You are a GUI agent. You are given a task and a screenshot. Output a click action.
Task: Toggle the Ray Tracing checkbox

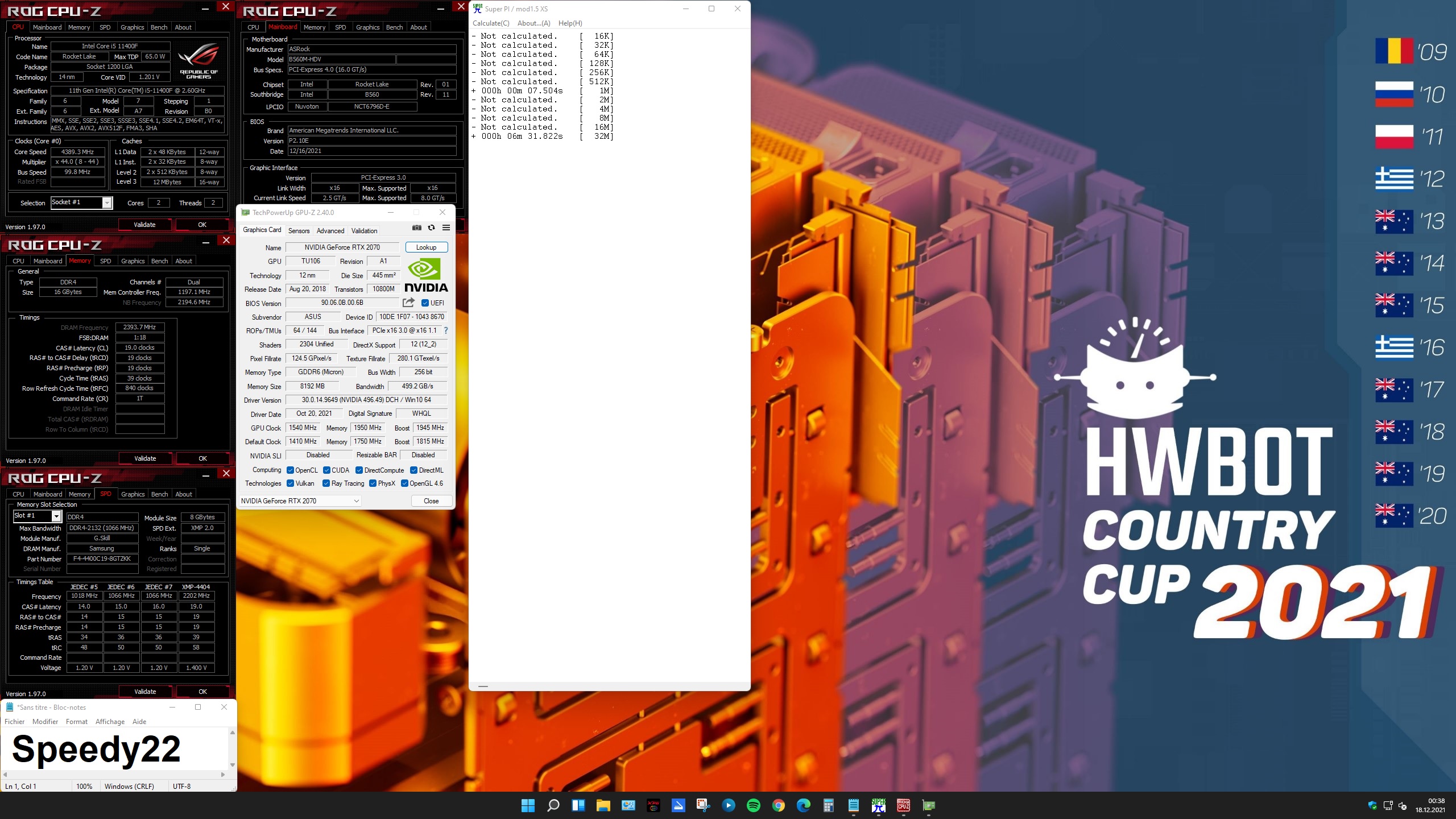tap(326, 483)
